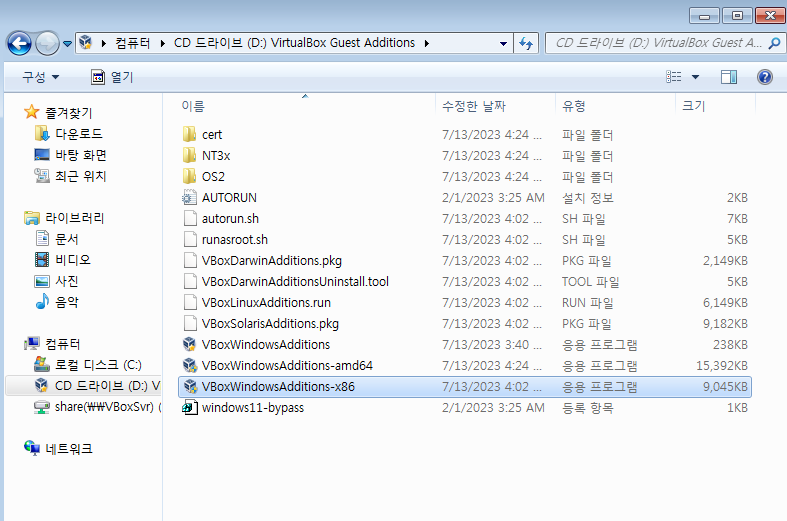The width and height of the screenshot is (787, 521).
Task: Select the cert folder icon
Action: click(x=189, y=135)
